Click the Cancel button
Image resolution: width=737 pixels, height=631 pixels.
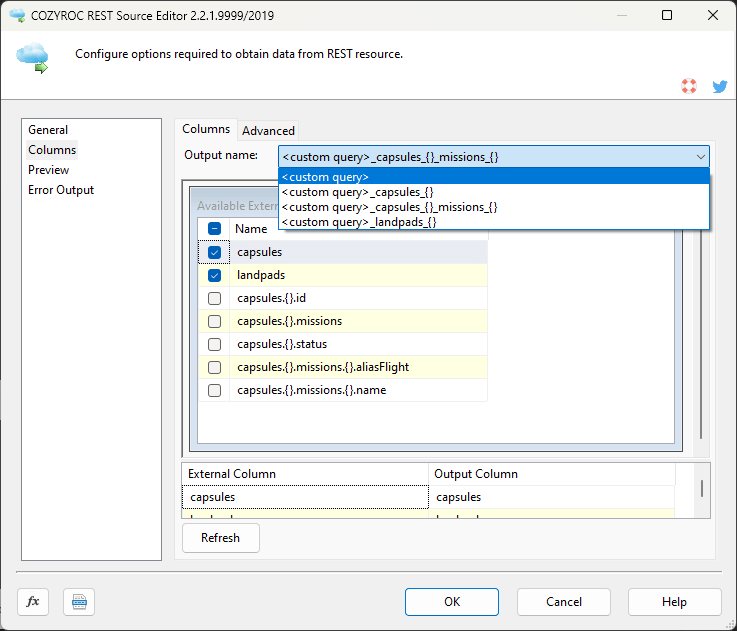point(564,602)
